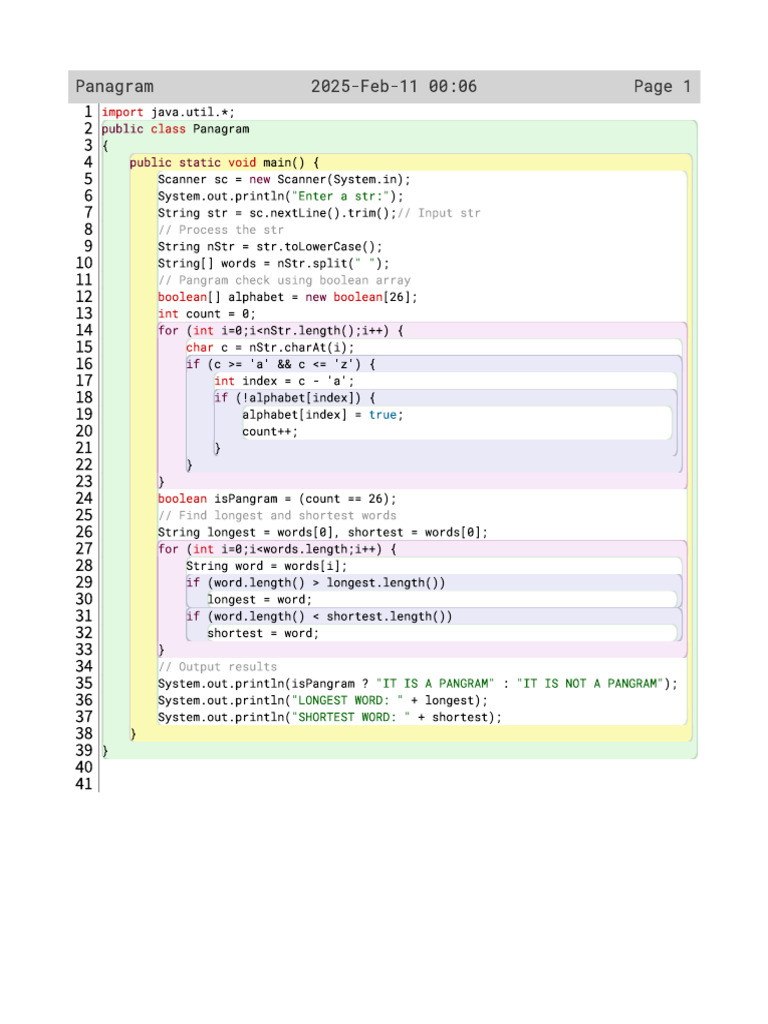Click 'if (word.length() > longest.length())' line

pos(315,583)
